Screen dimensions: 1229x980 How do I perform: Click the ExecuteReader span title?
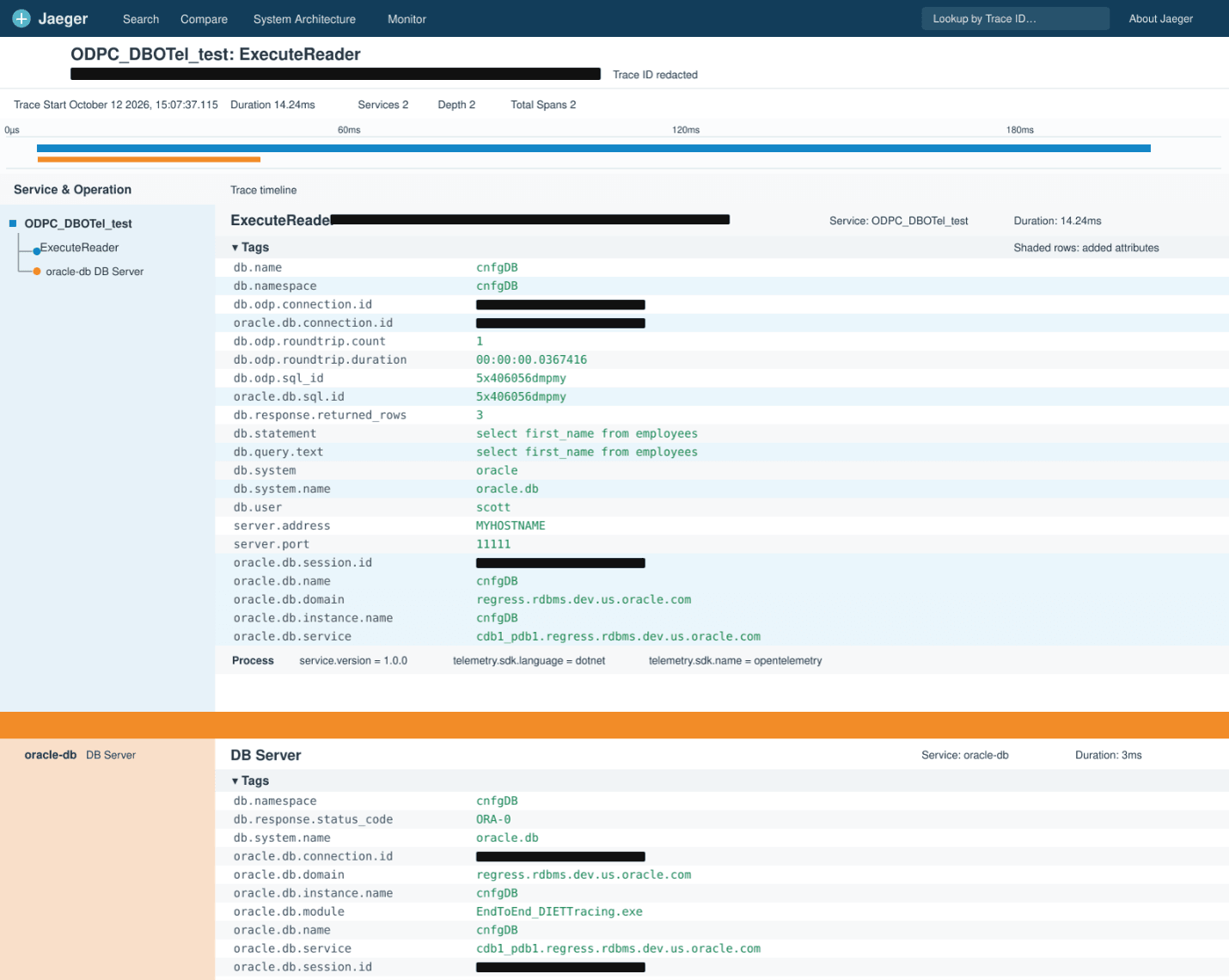pos(280,220)
